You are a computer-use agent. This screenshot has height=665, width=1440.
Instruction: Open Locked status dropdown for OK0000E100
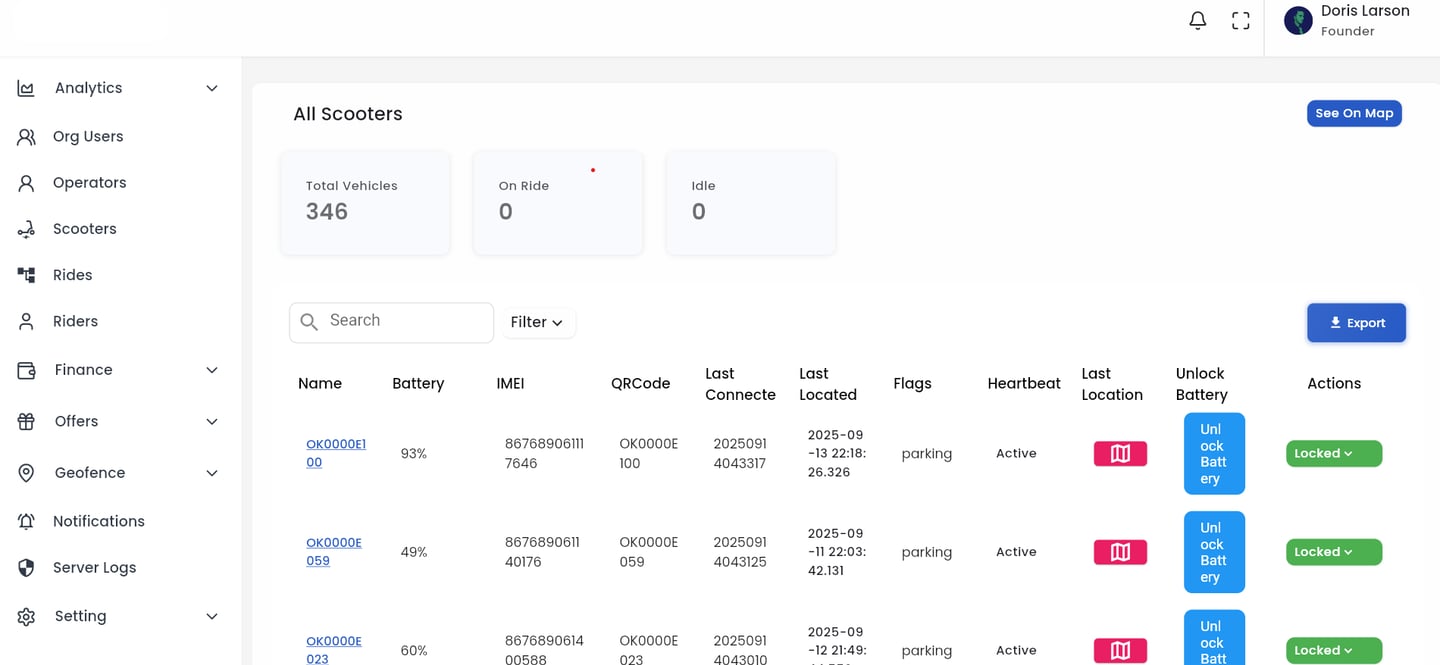pos(1333,454)
